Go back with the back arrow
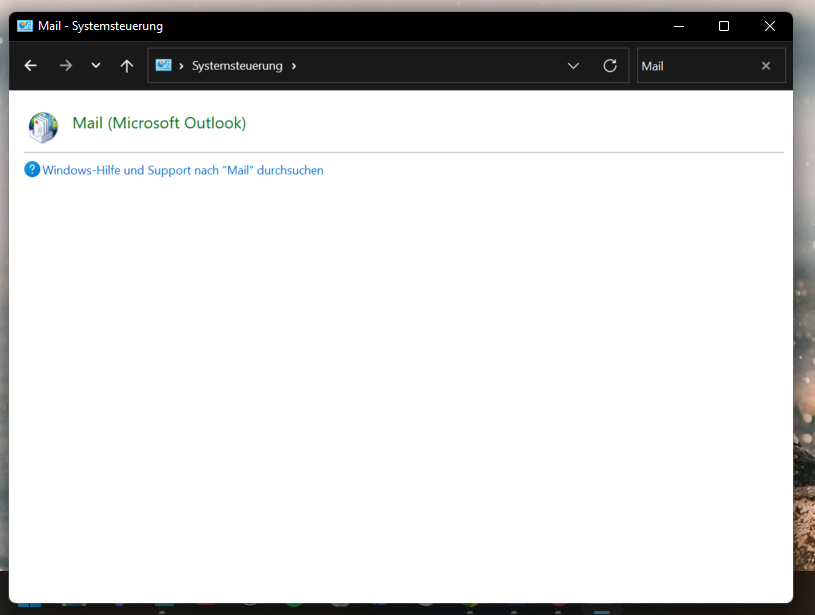The image size is (815, 615). pos(31,66)
